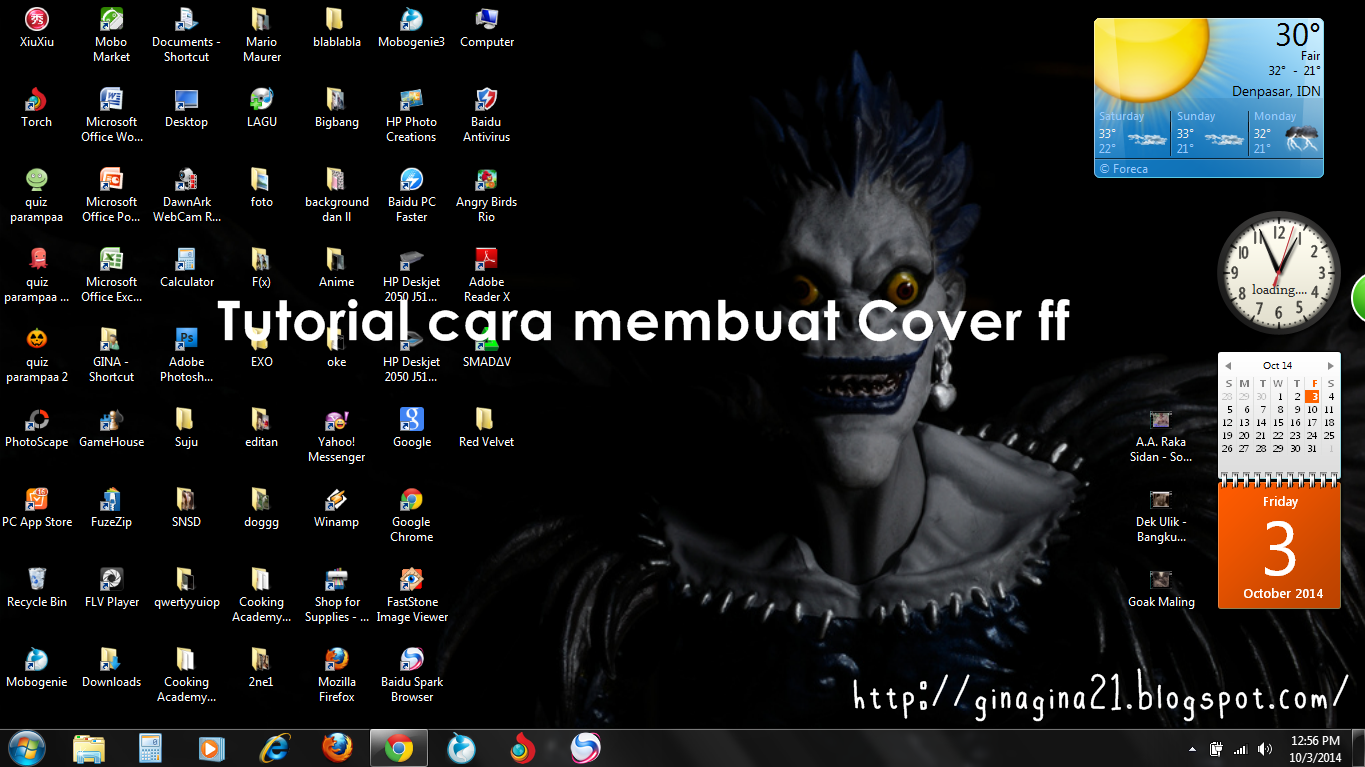The image size is (1365, 767).
Task: Click the 2ne1 folder
Action: pos(261,667)
